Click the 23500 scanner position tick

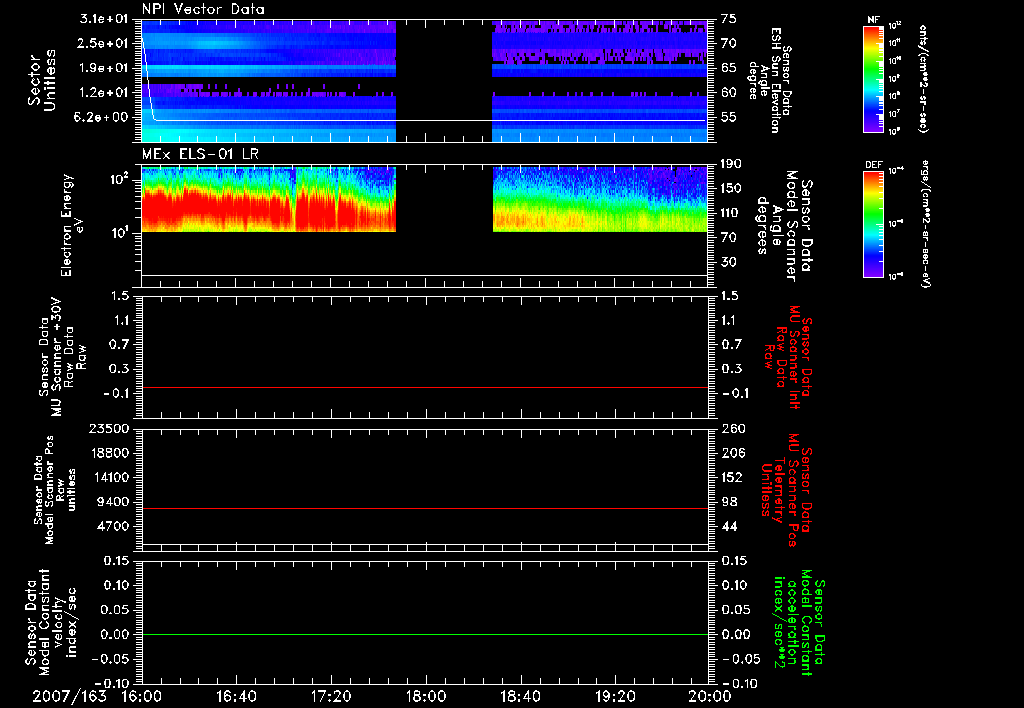(x=110, y=428)
